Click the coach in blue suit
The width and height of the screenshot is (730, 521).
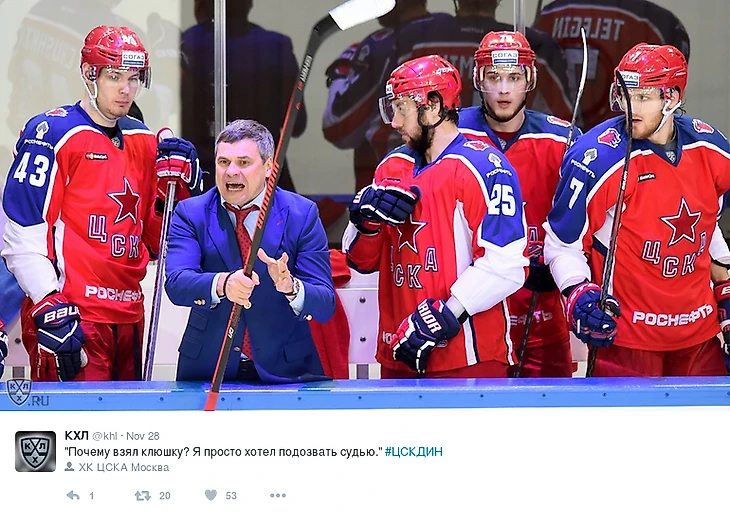coord(249,251)
